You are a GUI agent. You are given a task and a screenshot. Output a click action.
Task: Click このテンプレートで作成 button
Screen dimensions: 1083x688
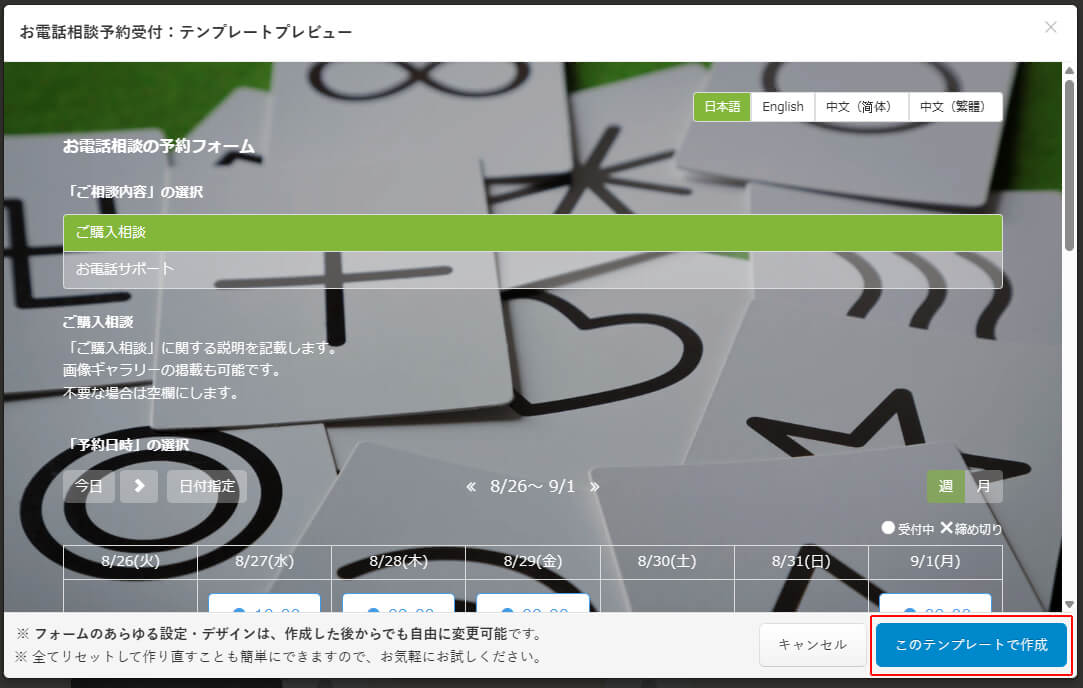[x=971, y=645]
